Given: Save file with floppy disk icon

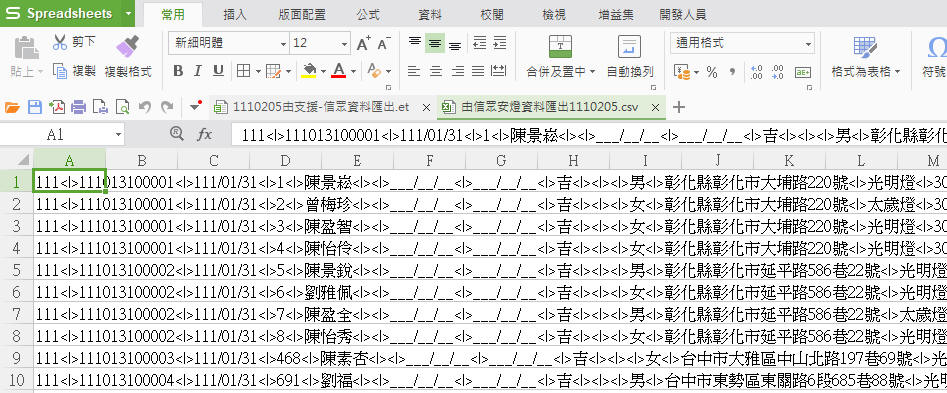Looking at the screenshot, I should coord(35,107).
